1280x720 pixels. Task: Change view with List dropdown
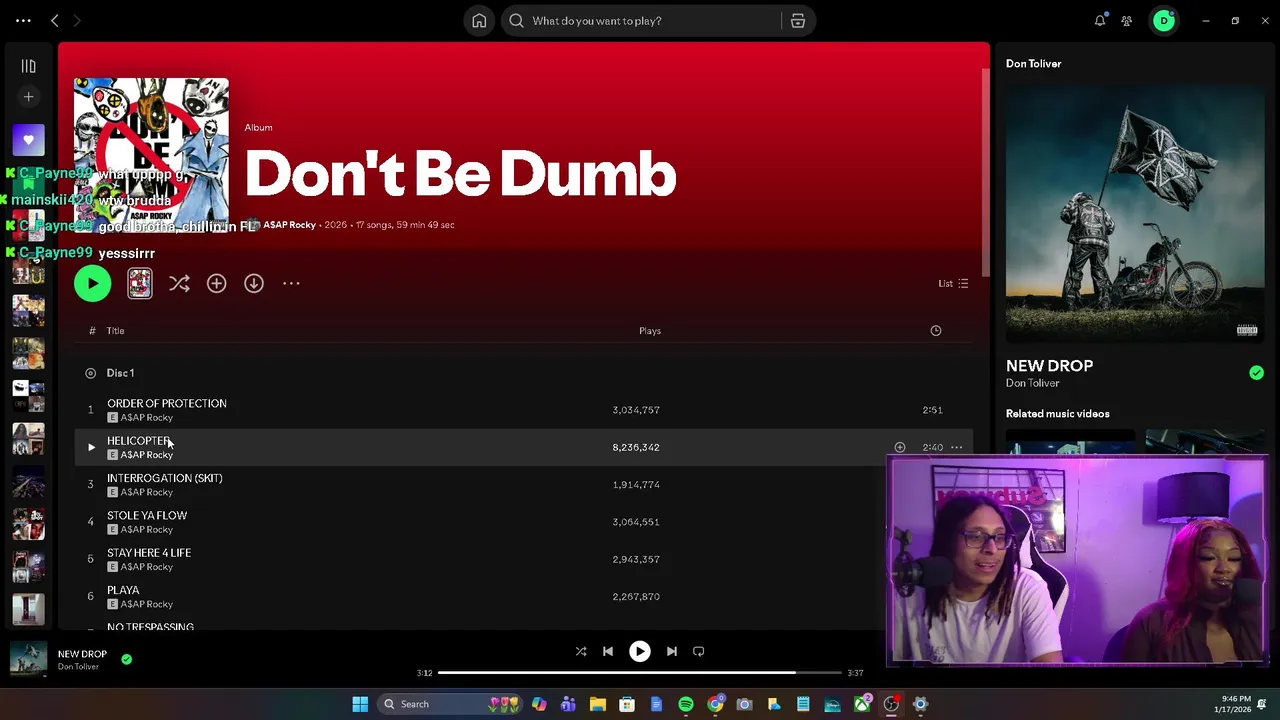click(953, 284)
